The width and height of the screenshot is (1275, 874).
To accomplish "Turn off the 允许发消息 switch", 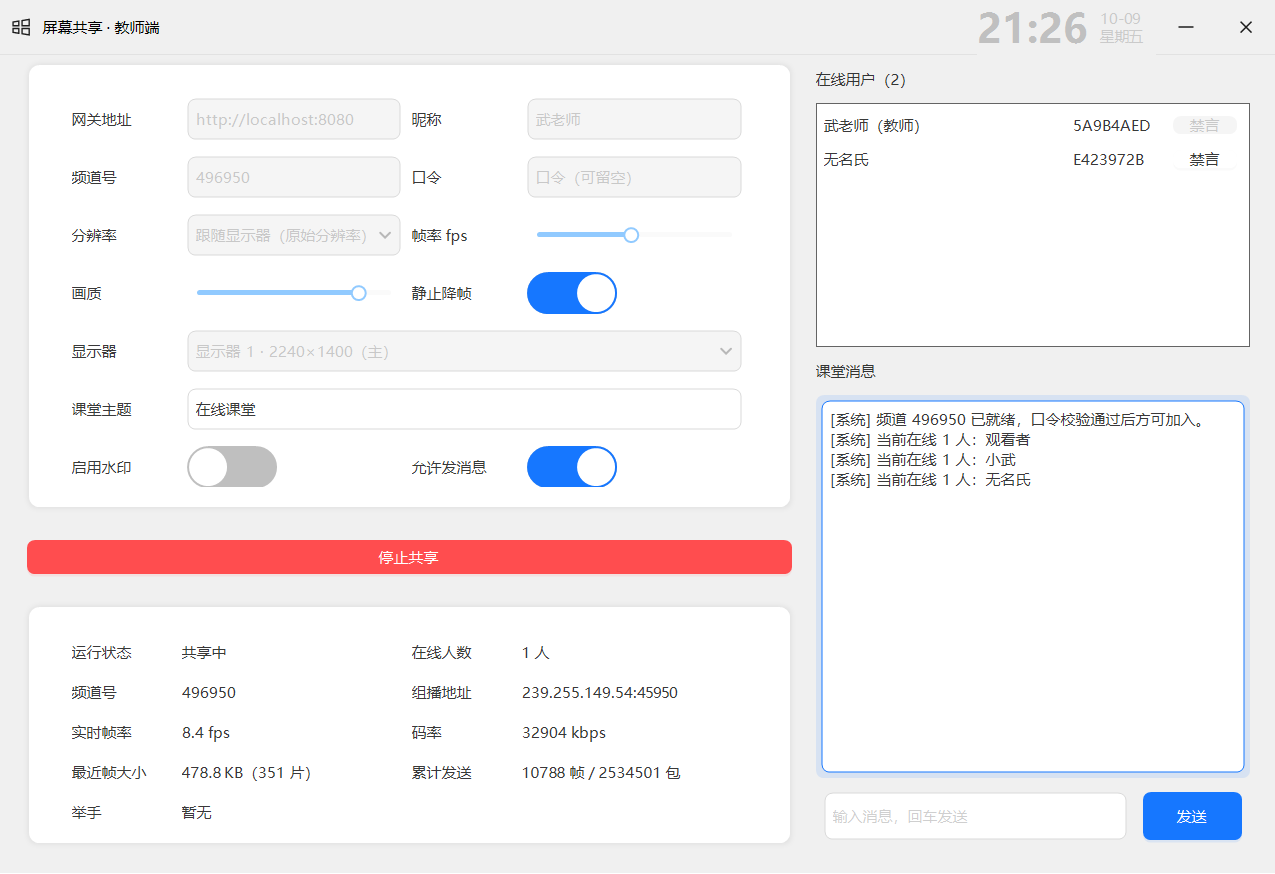I will 572,467.
